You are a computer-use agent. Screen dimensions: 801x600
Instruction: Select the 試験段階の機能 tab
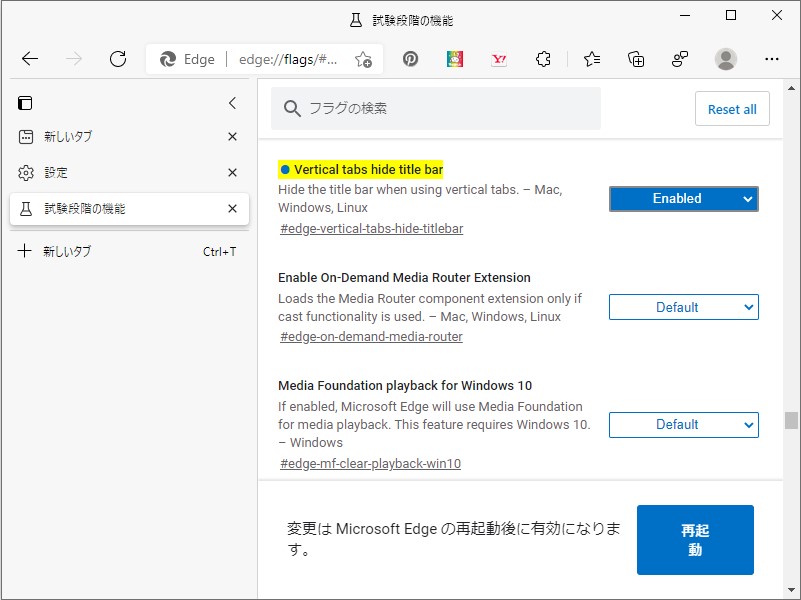[x=129, y=209]
